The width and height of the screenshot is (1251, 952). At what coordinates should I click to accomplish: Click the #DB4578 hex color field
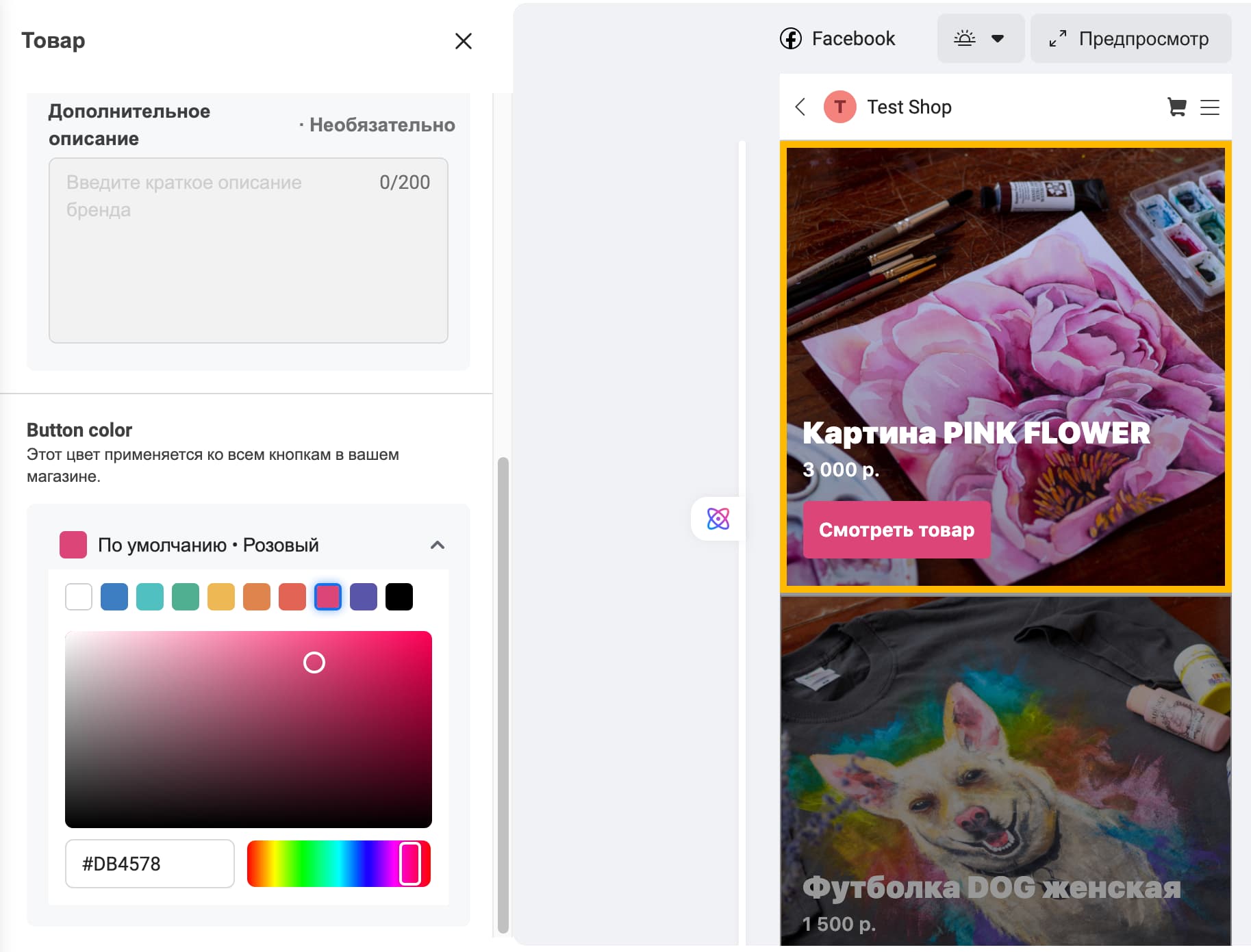[x=150, y=864]
